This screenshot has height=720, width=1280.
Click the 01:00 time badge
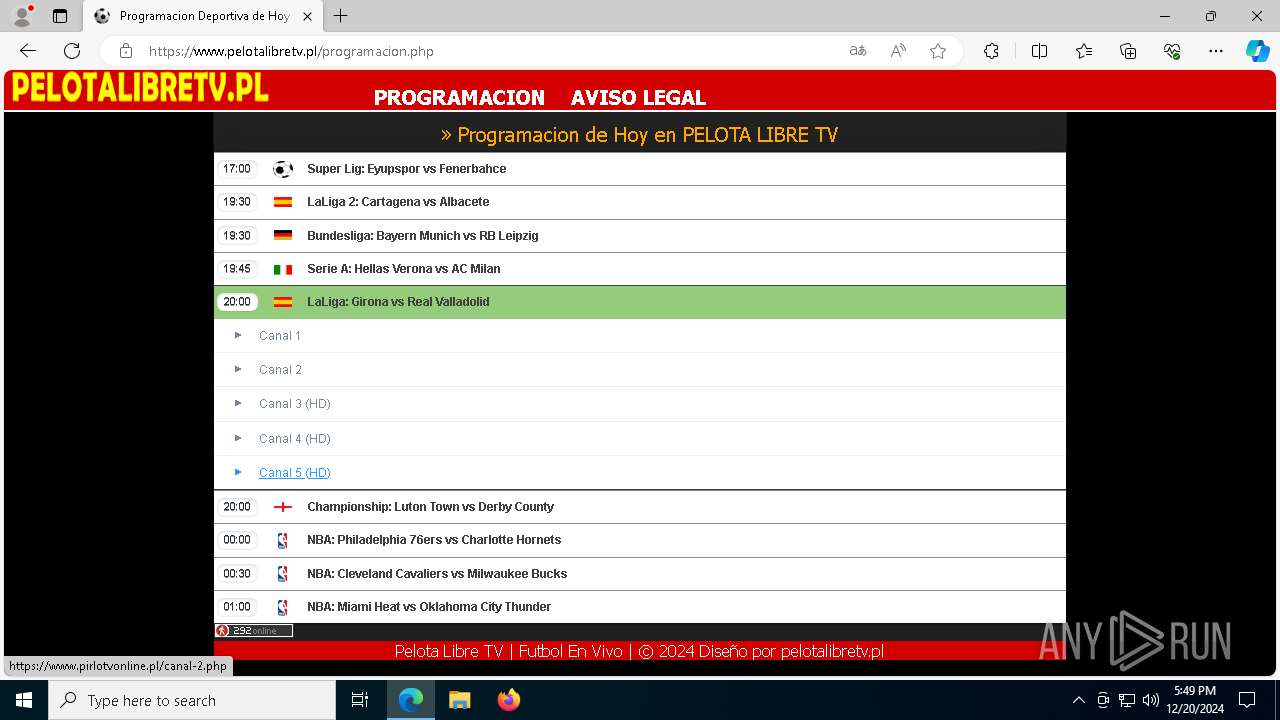click(237, 607)
